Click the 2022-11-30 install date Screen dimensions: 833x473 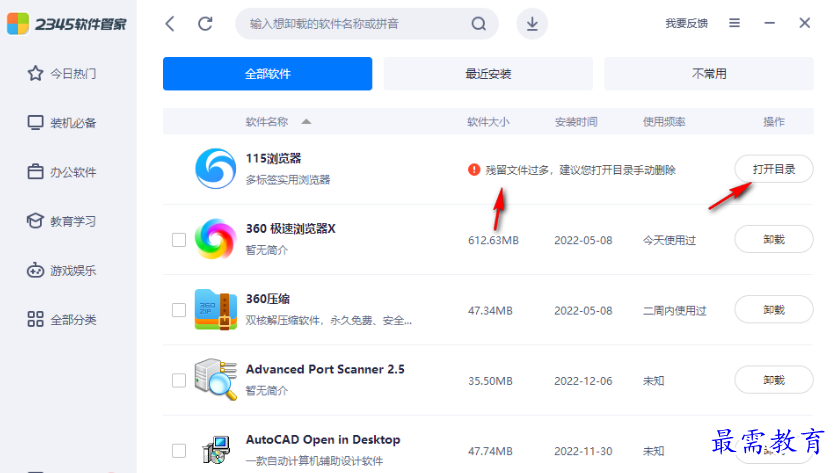click(583, 451)
